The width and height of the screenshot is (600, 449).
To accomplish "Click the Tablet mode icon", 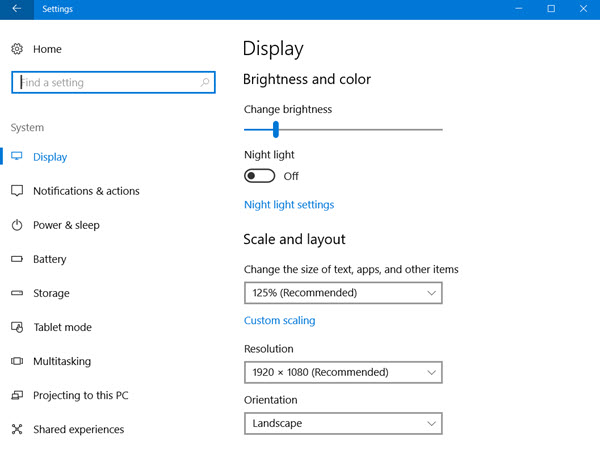I will pos(17,327).
